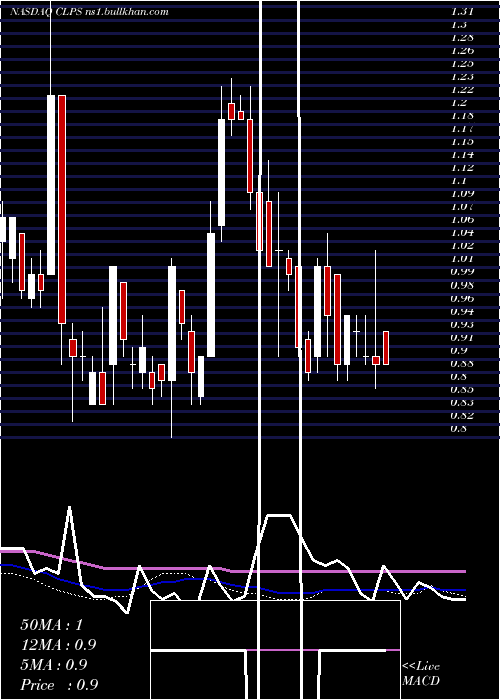
Task: Click the 1.18 price axis label
Action: click(462, 116)
